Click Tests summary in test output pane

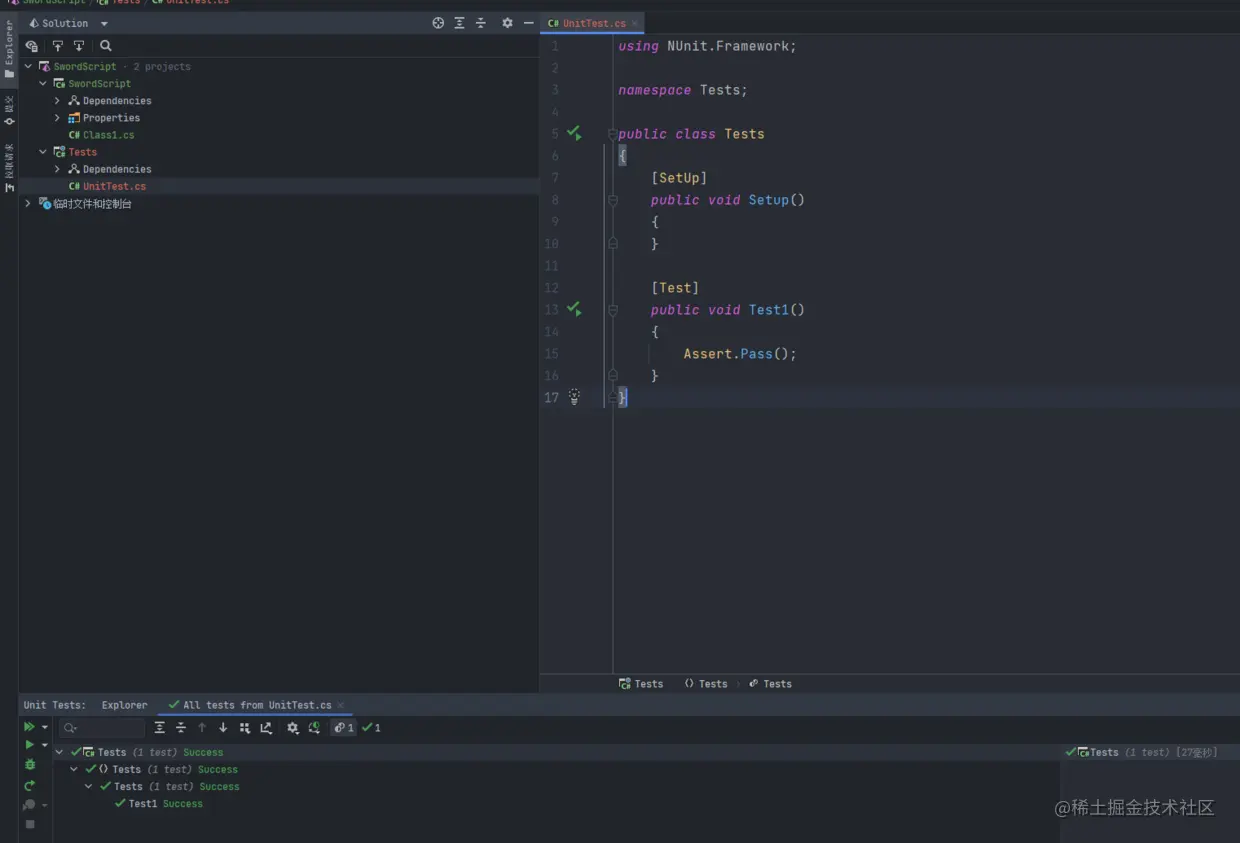click(1141, 752)
